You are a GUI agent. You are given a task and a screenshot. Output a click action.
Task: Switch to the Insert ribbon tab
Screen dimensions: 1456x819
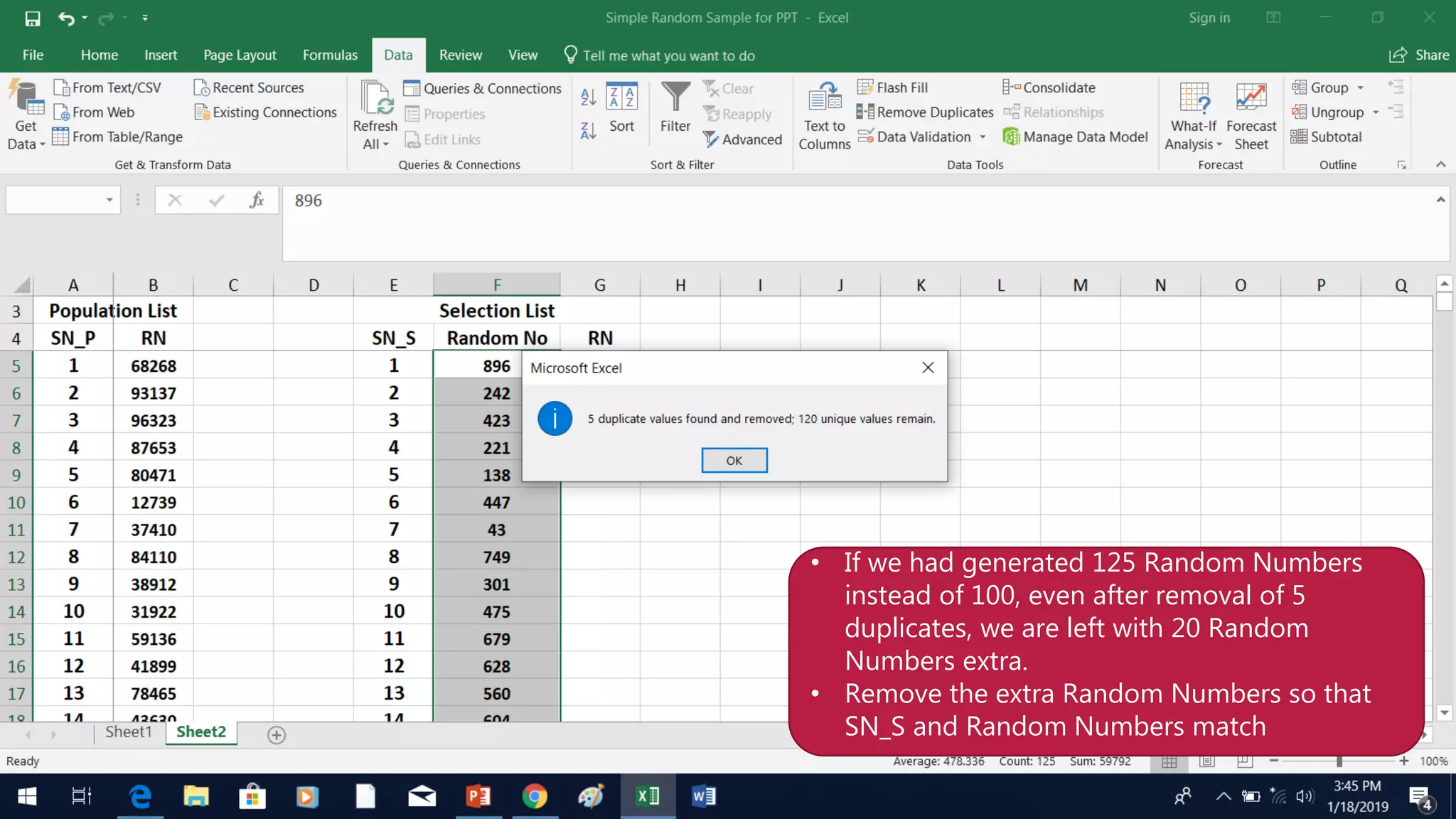pos(161,55)
